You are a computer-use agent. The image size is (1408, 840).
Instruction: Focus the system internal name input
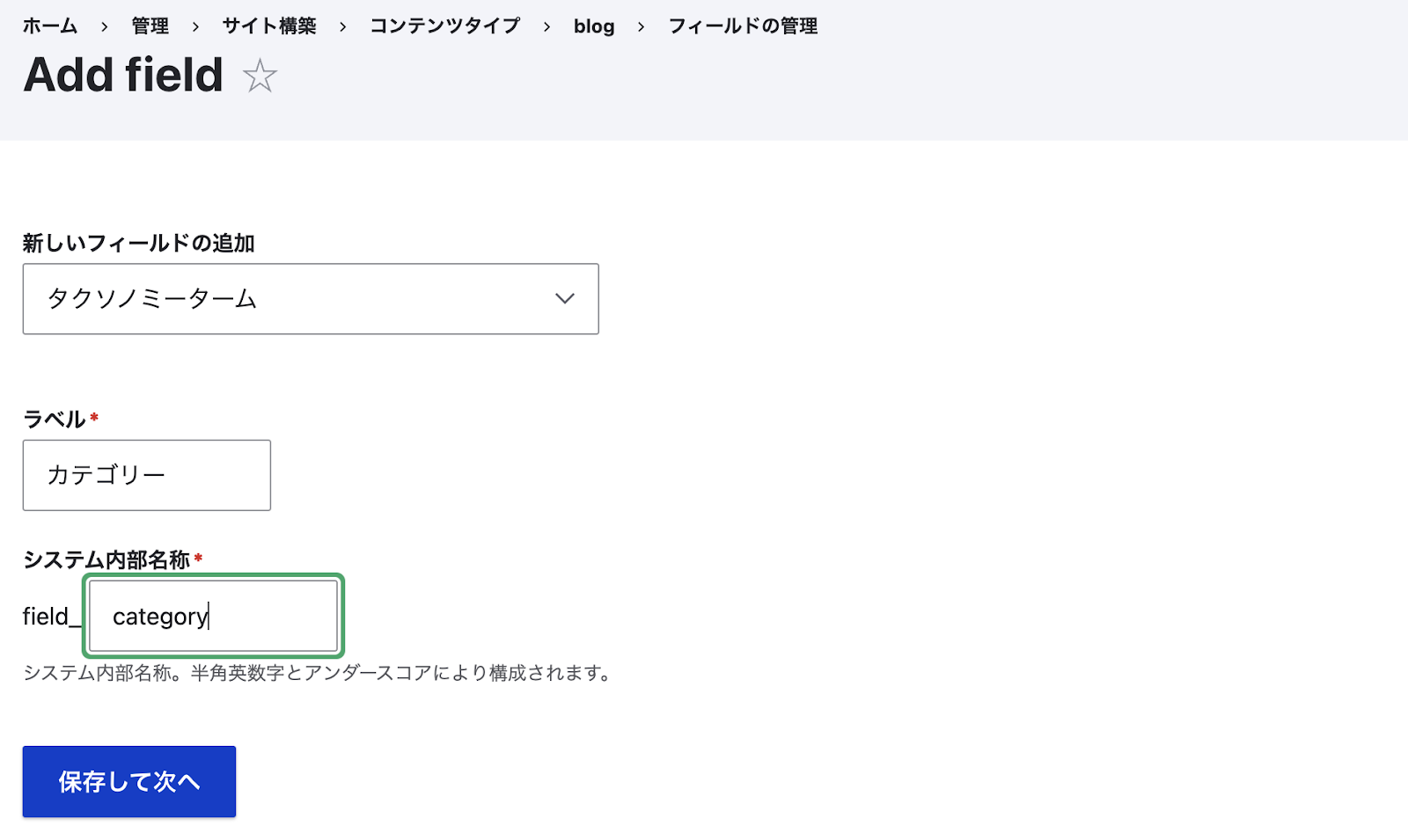tap(212, 616)
